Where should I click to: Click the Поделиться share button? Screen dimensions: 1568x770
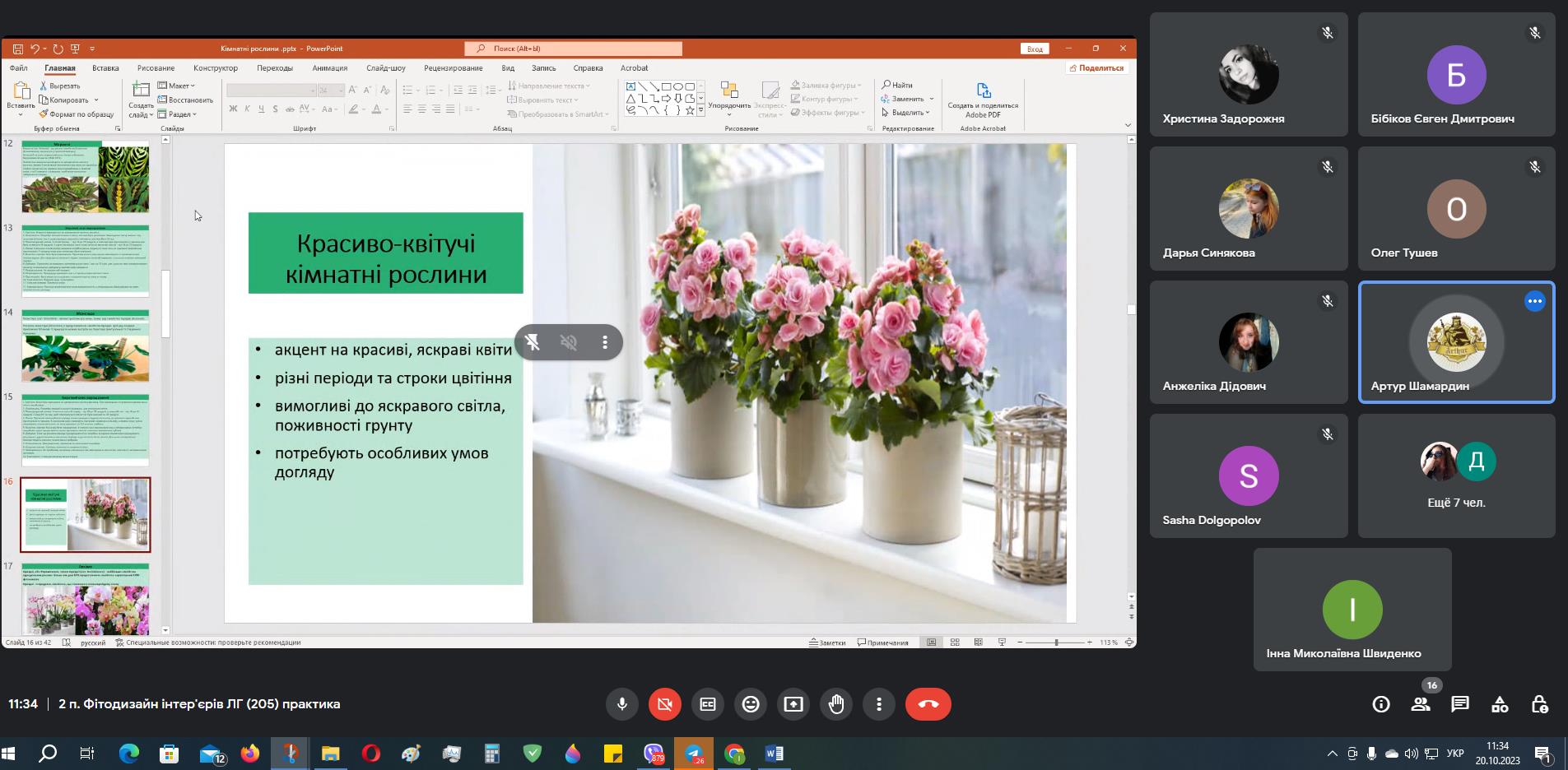pos(1096,68)
